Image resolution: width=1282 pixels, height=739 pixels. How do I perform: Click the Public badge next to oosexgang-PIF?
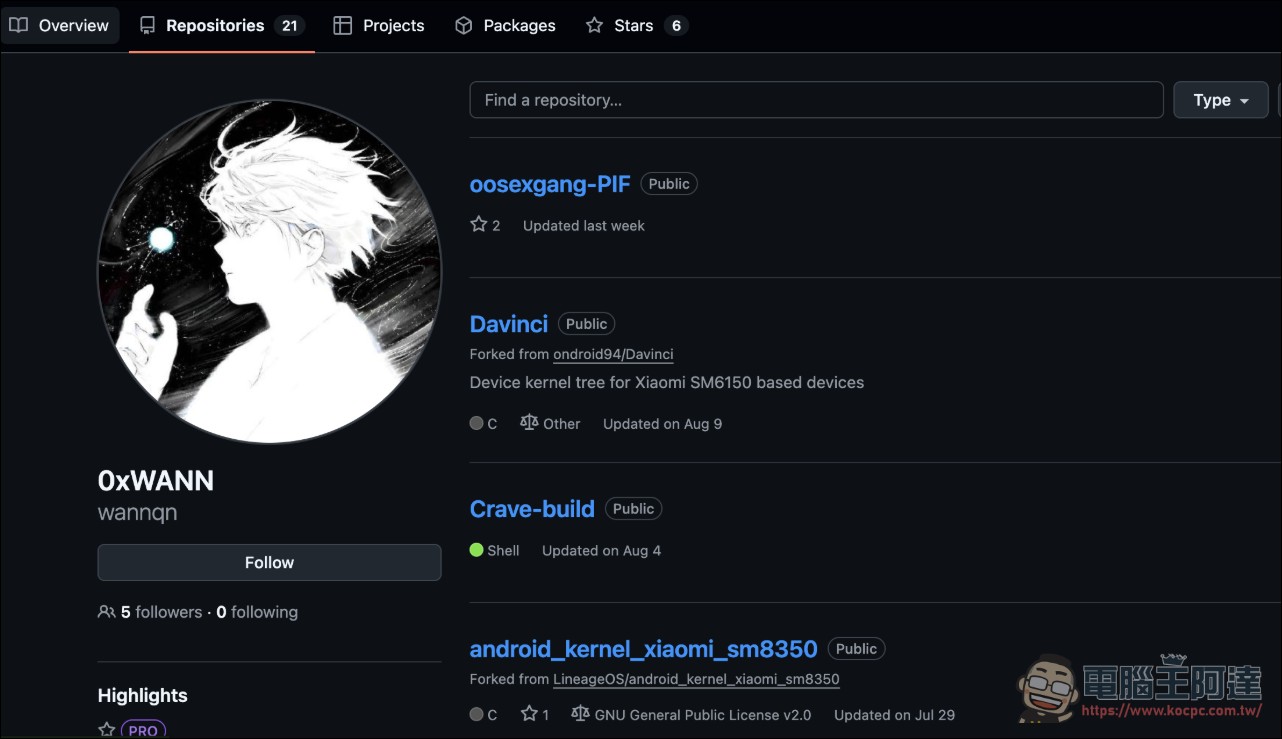coord(669,184)
